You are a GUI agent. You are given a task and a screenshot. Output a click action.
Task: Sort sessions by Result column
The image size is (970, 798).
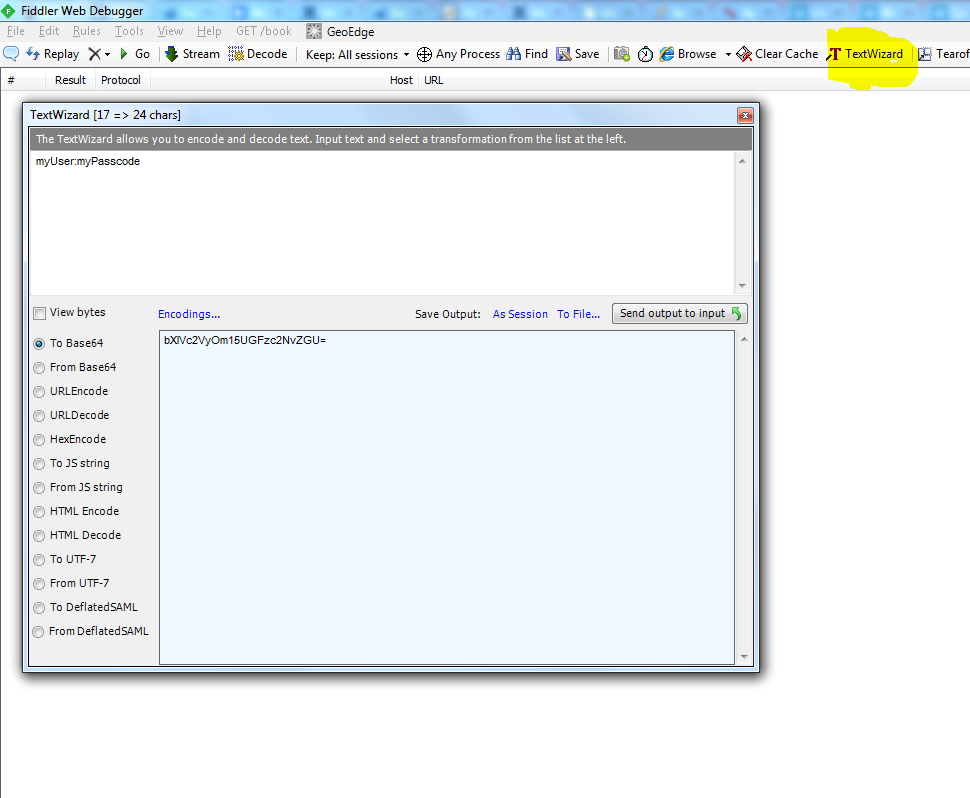tap(70, 80)
